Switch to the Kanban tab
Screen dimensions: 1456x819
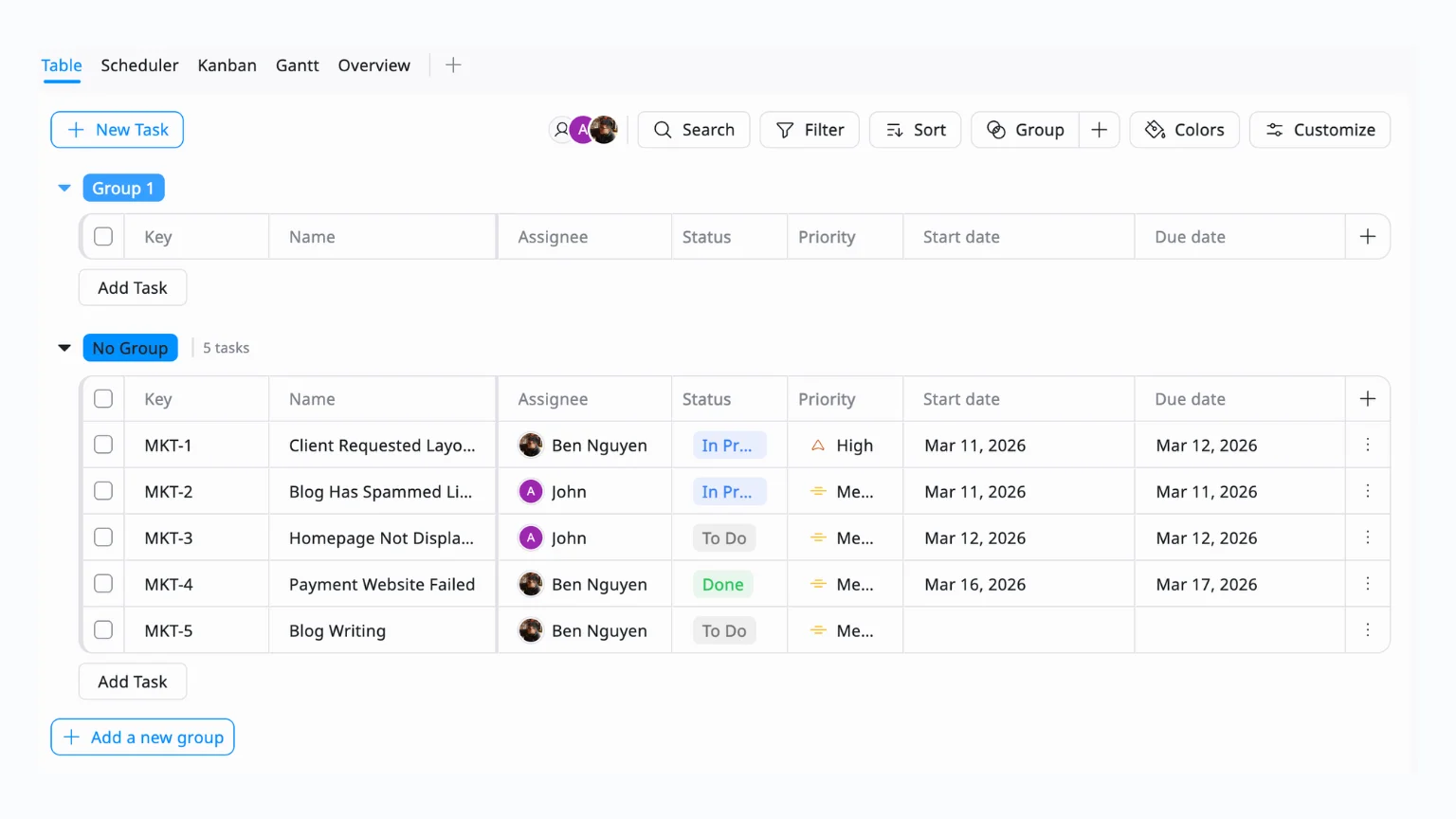[x=227, y=65]
